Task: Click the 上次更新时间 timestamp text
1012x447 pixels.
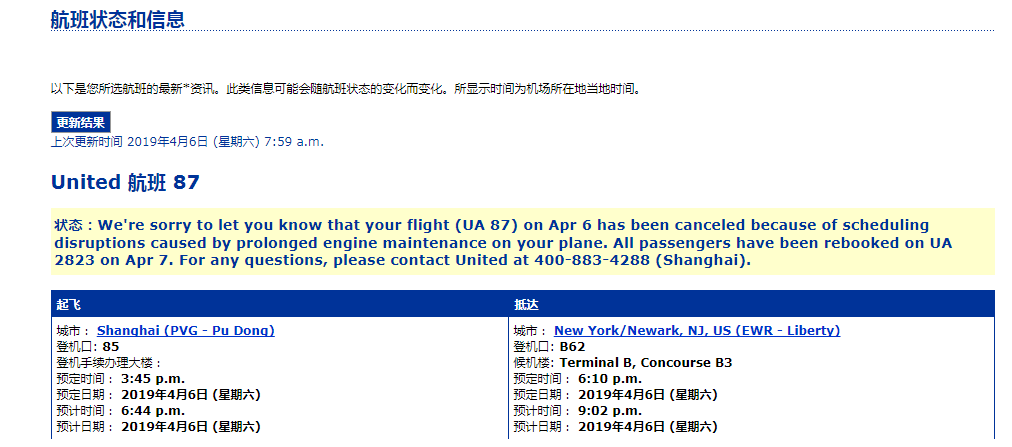Action: click(x=187, y=142)
